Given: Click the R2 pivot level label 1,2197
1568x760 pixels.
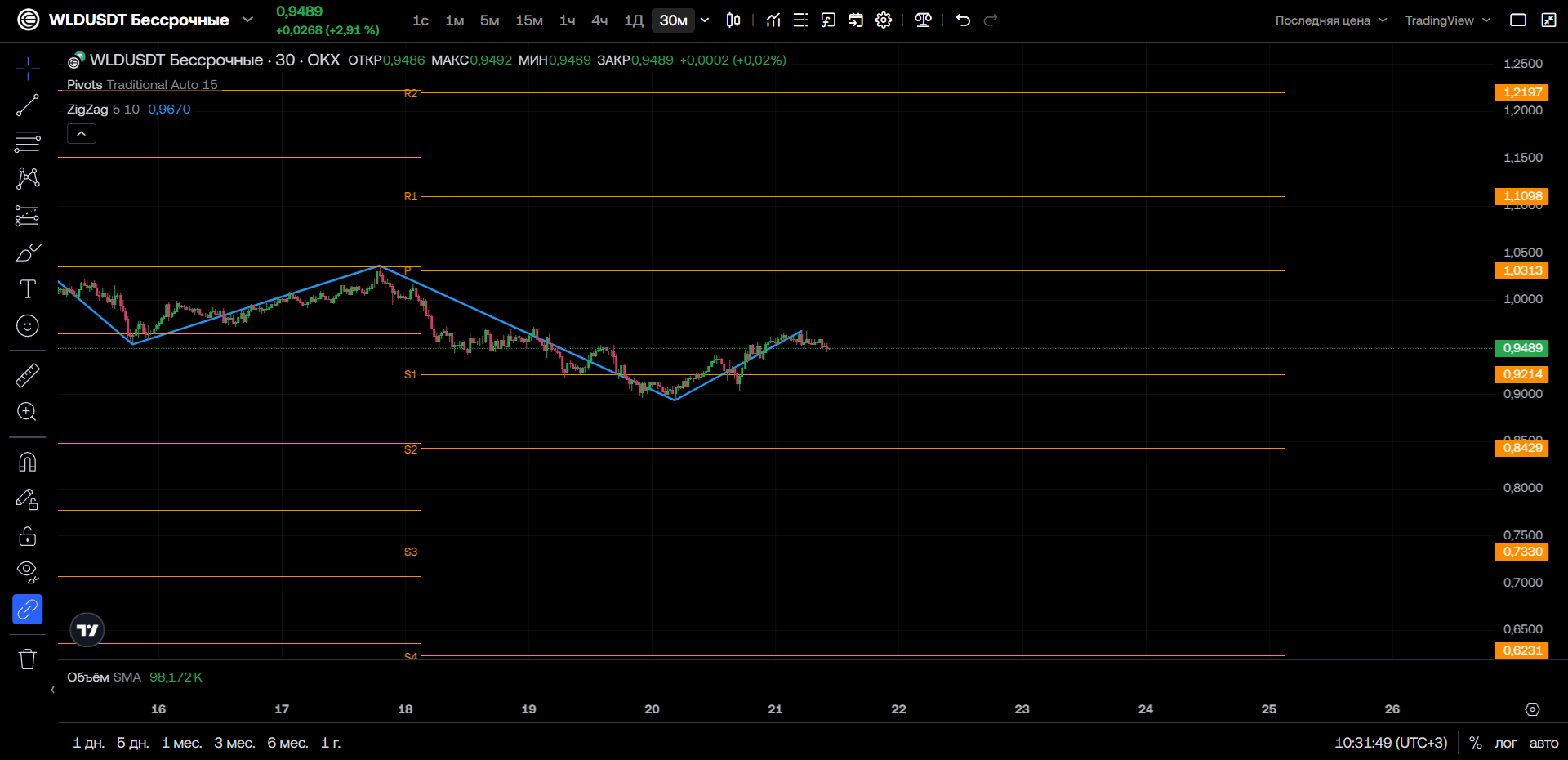Looking at the screenshot, I should coord(1522,92).
